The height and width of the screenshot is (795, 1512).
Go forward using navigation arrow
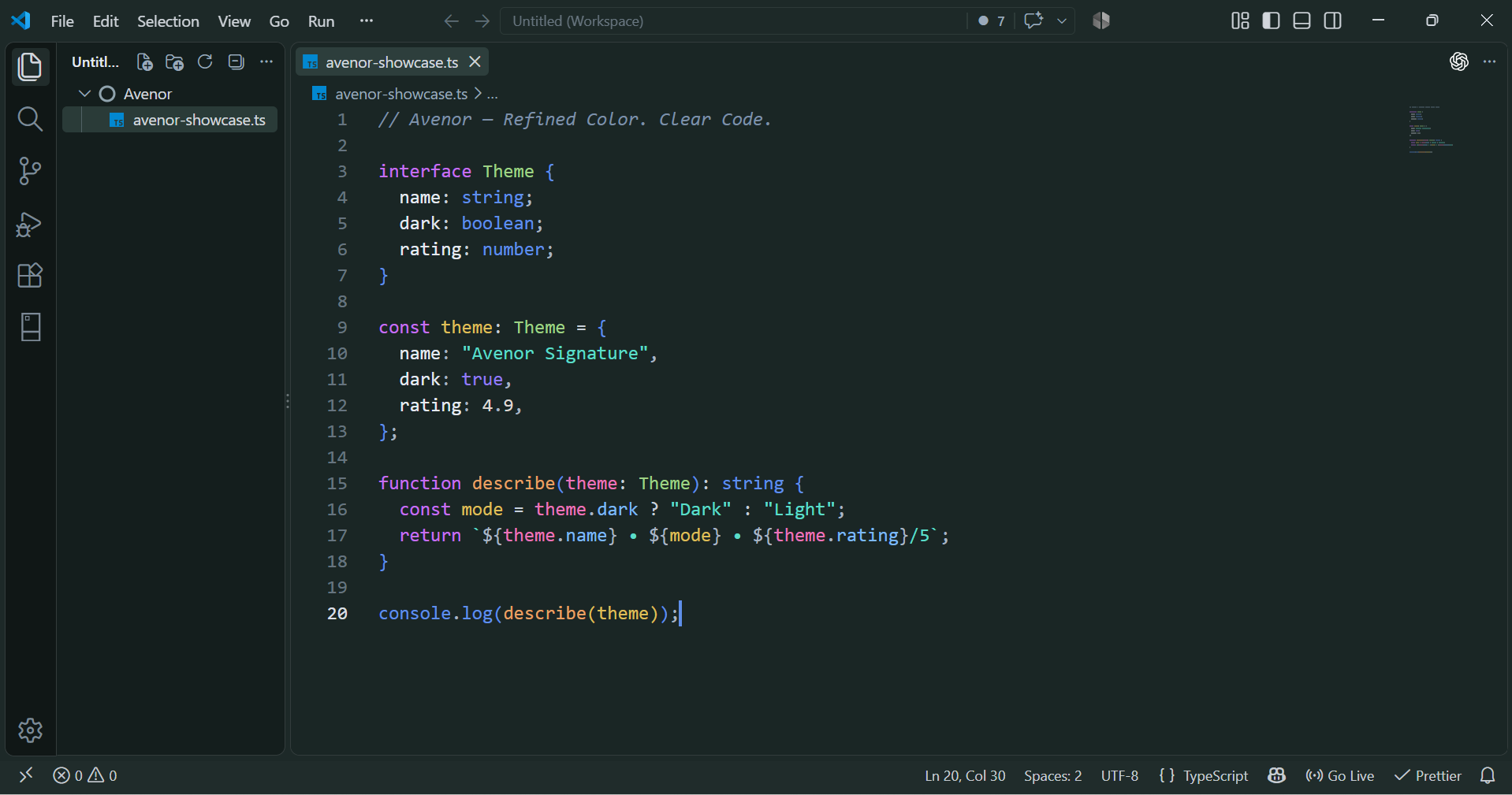click(x=482, y=21)
